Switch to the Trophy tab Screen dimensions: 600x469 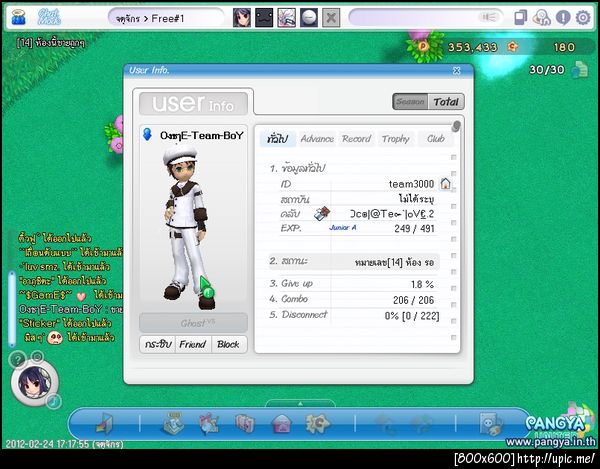[396, 139]
